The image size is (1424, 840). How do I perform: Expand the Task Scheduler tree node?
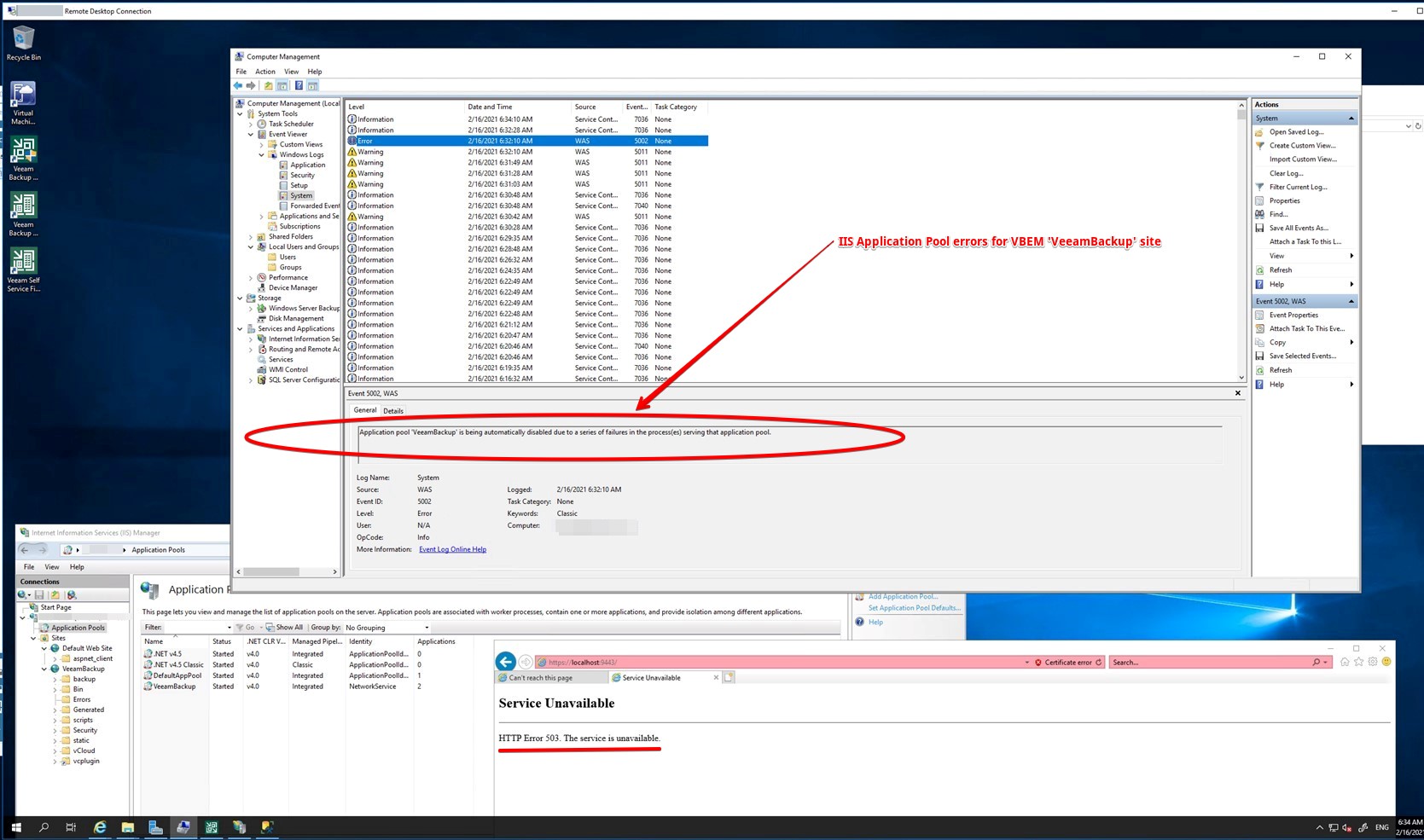coord(251,124)
